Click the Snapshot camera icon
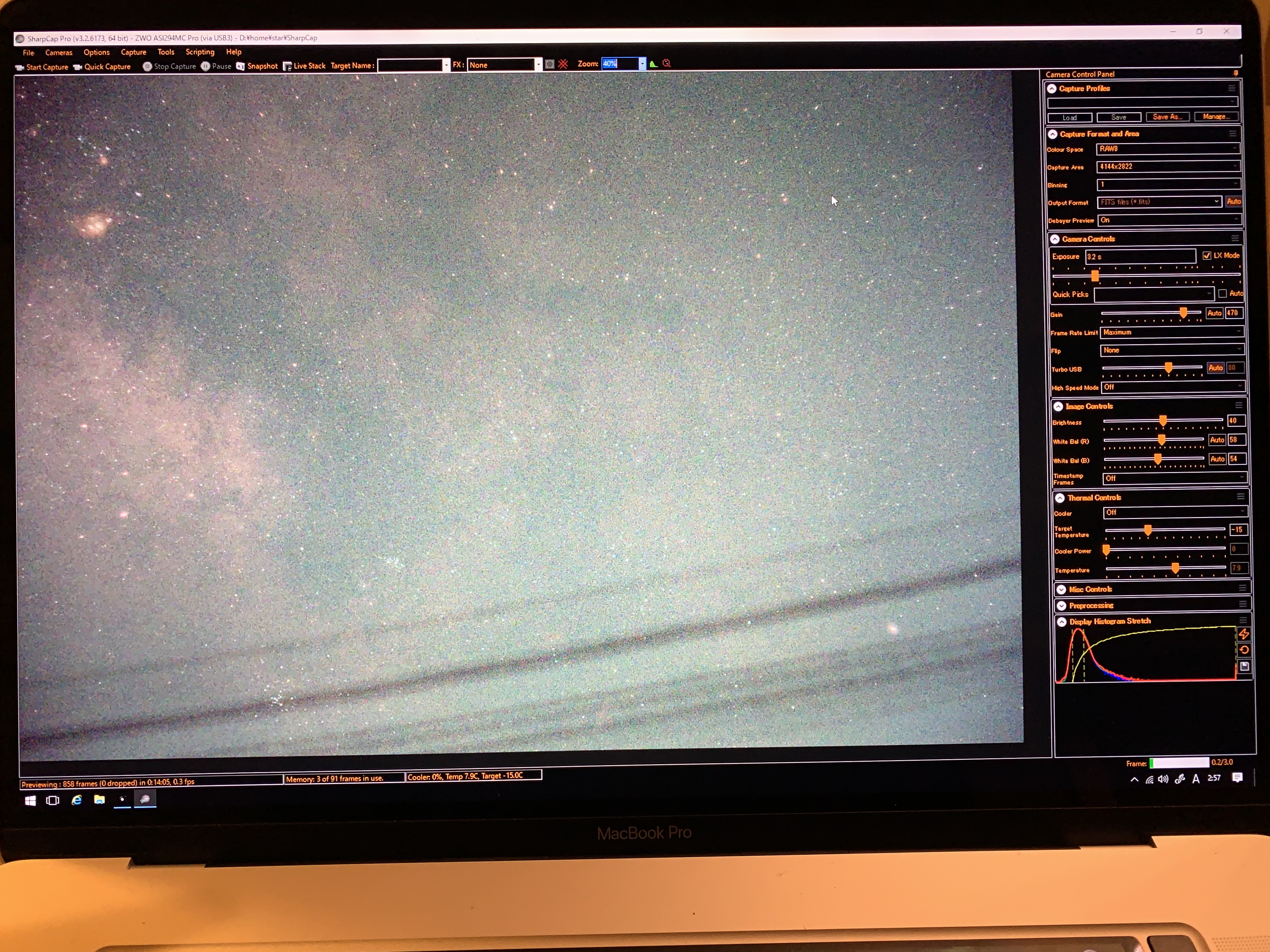This screenshot has width=1270, height=952. (241, 66)
